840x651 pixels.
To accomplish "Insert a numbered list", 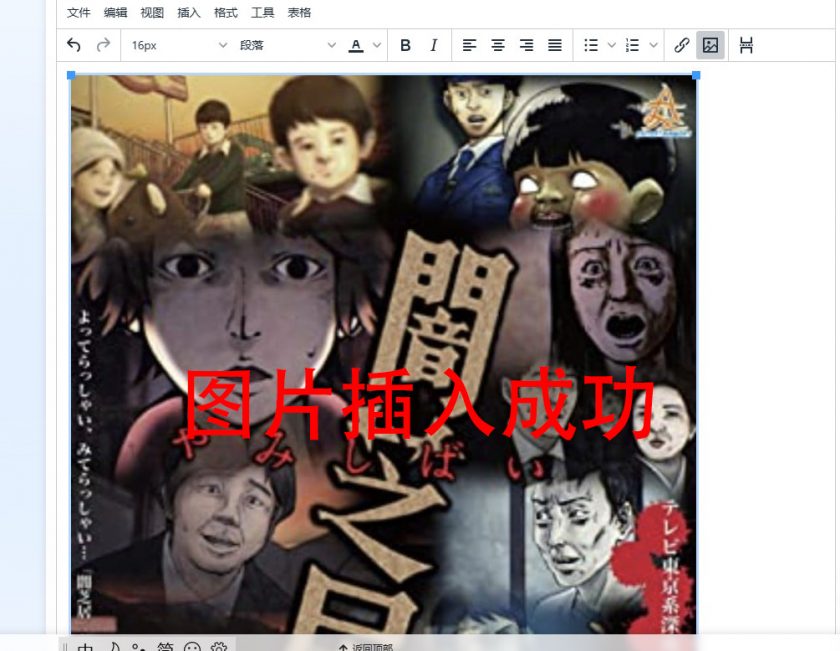I will coord(633,46).
